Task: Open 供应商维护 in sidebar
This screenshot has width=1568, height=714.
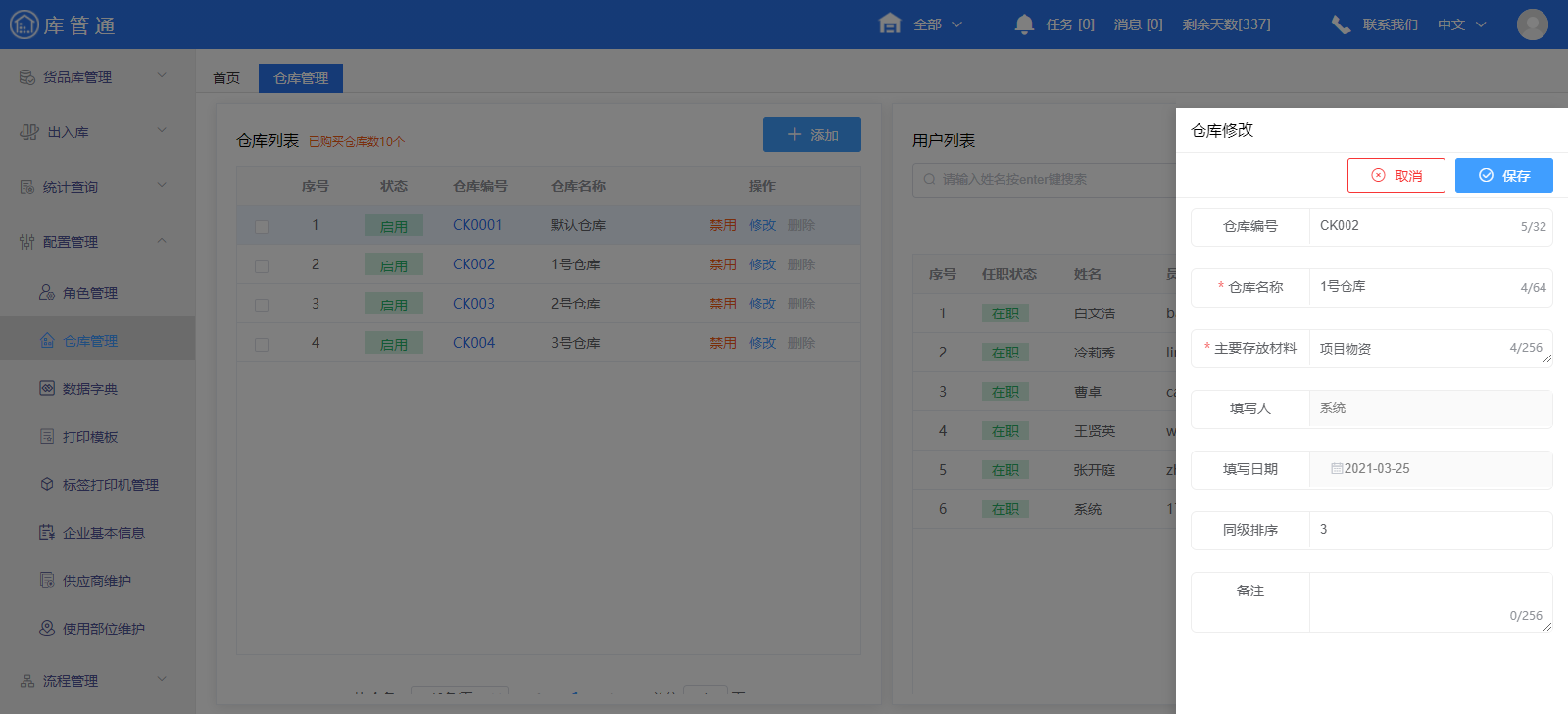Action: (x=97, y=581)
